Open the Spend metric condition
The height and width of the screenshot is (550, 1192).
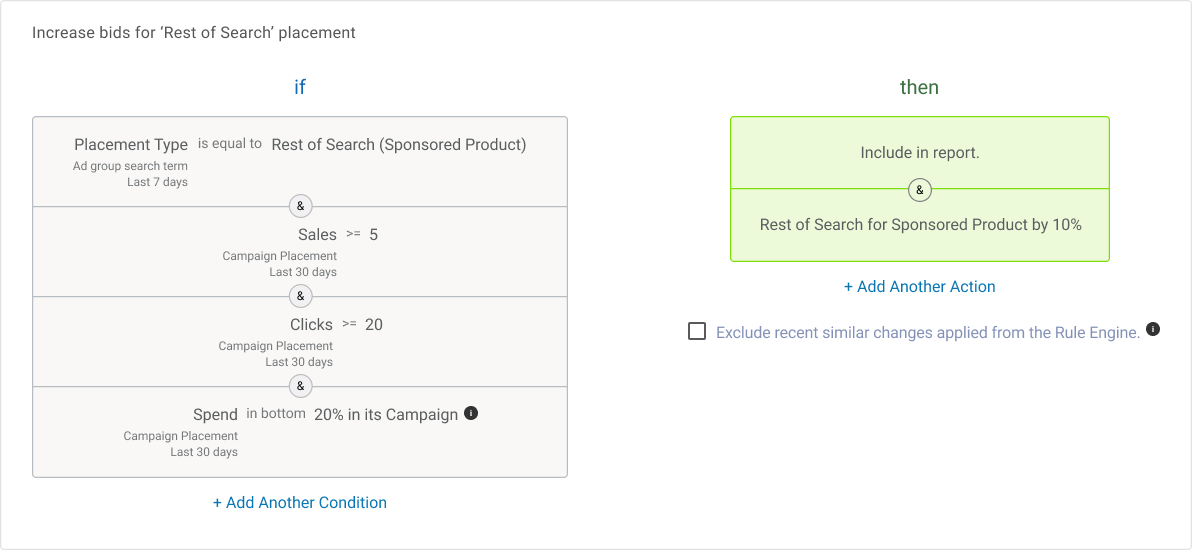coord(215,415)
